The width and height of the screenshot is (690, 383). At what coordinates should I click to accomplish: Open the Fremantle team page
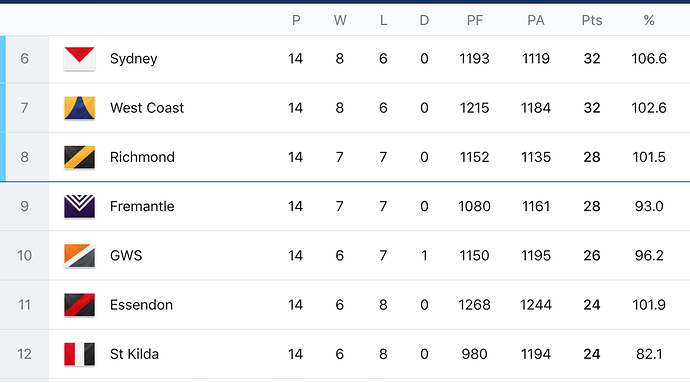point(142,206)
